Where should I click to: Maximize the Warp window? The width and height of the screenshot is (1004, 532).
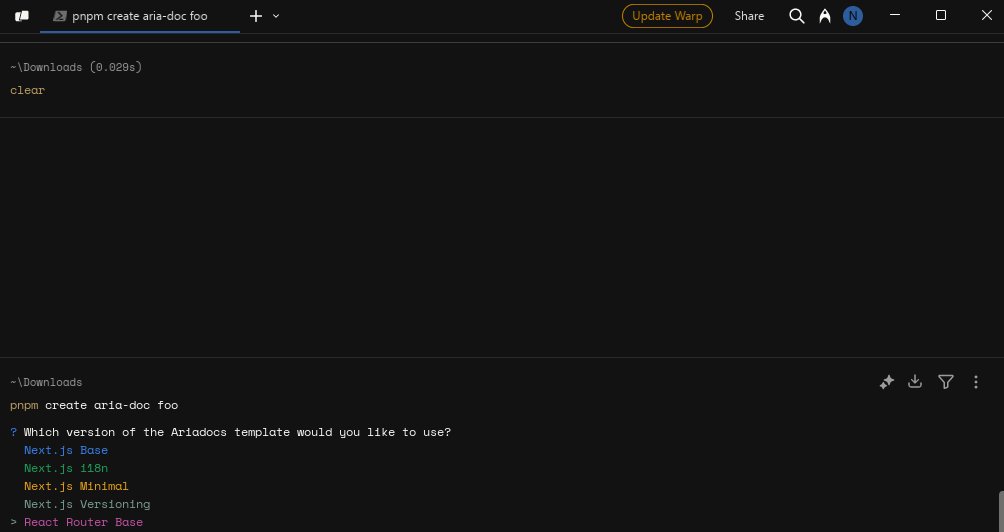tap(941, 15)
